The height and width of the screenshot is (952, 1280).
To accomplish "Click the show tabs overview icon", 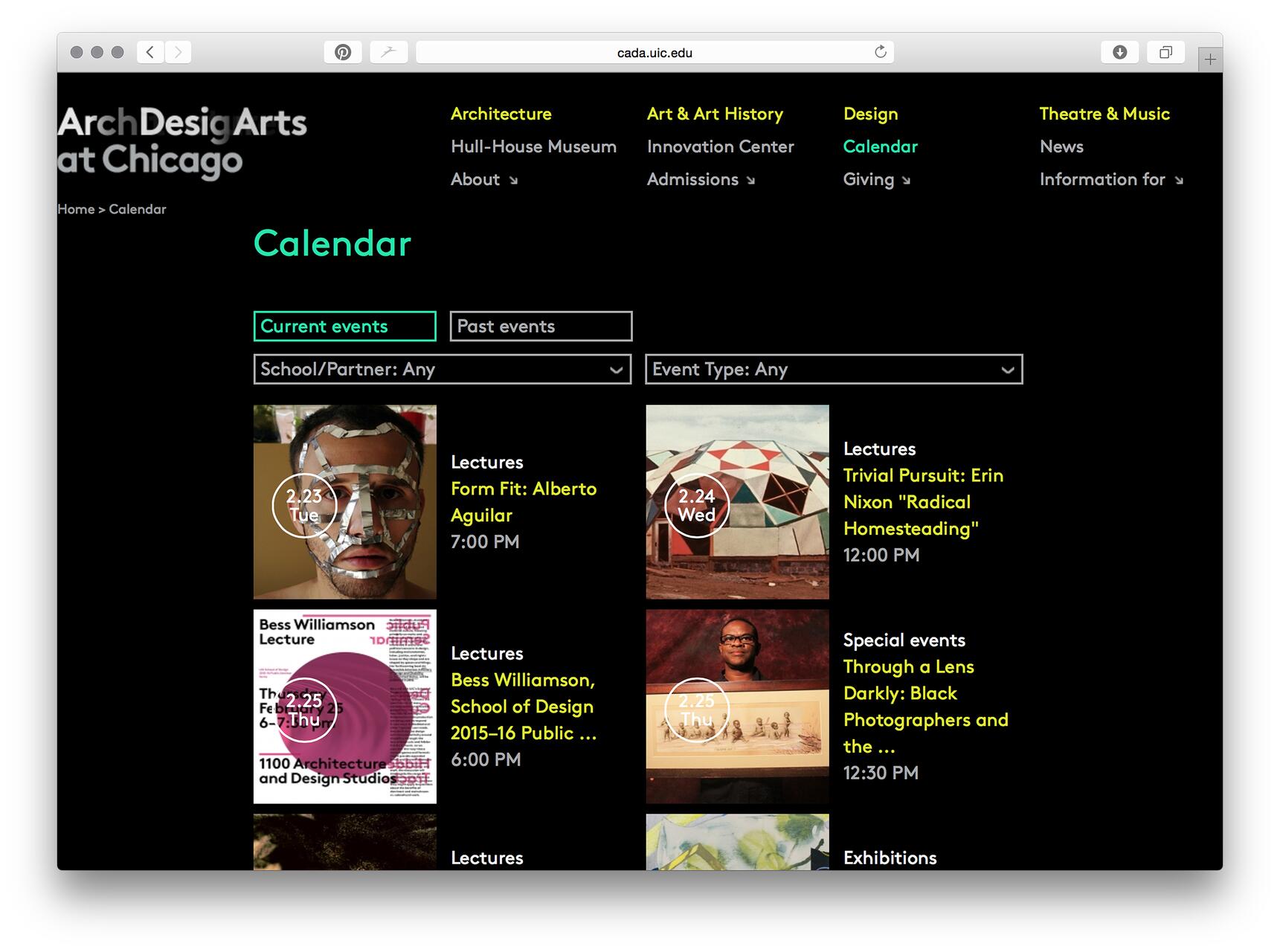I will pyautogui.click(x=1165, y=52).
